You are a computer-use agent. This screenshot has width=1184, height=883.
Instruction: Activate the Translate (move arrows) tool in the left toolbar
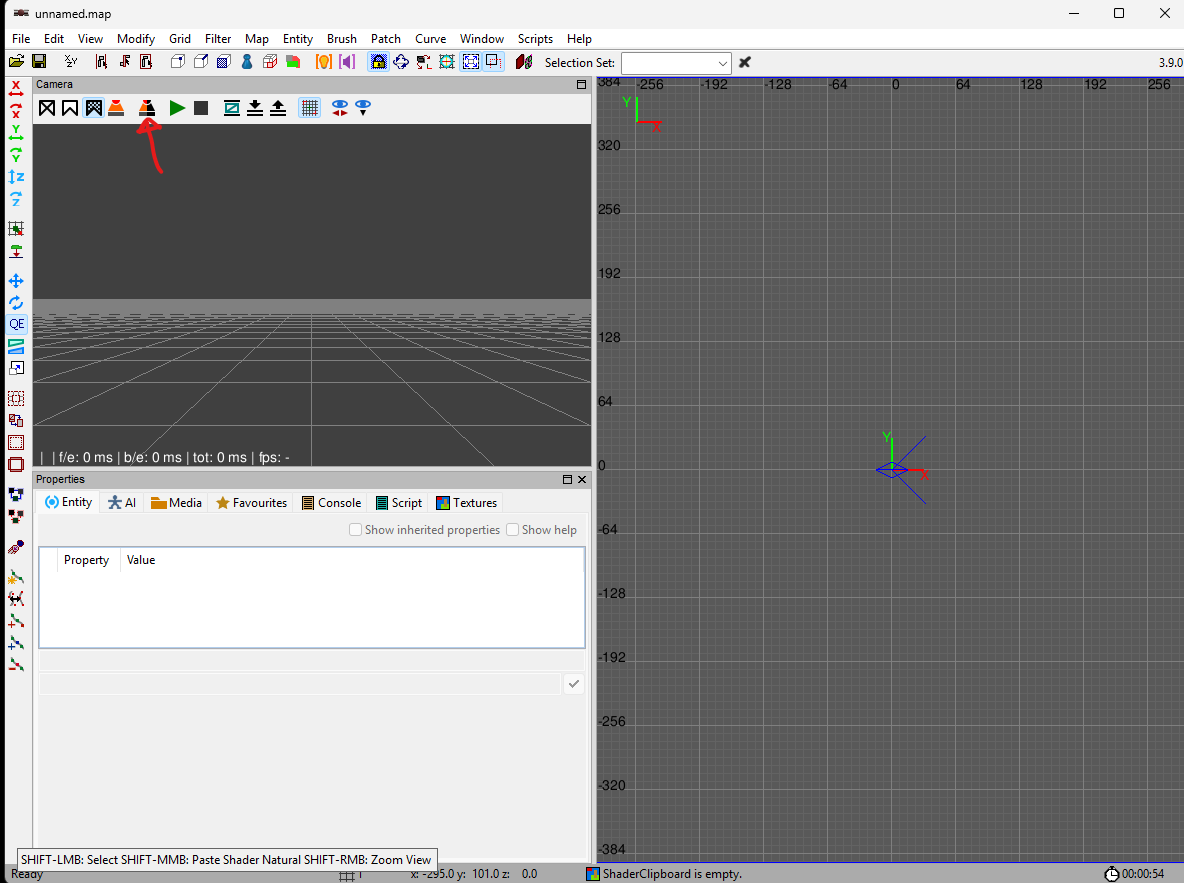point(16,281)
